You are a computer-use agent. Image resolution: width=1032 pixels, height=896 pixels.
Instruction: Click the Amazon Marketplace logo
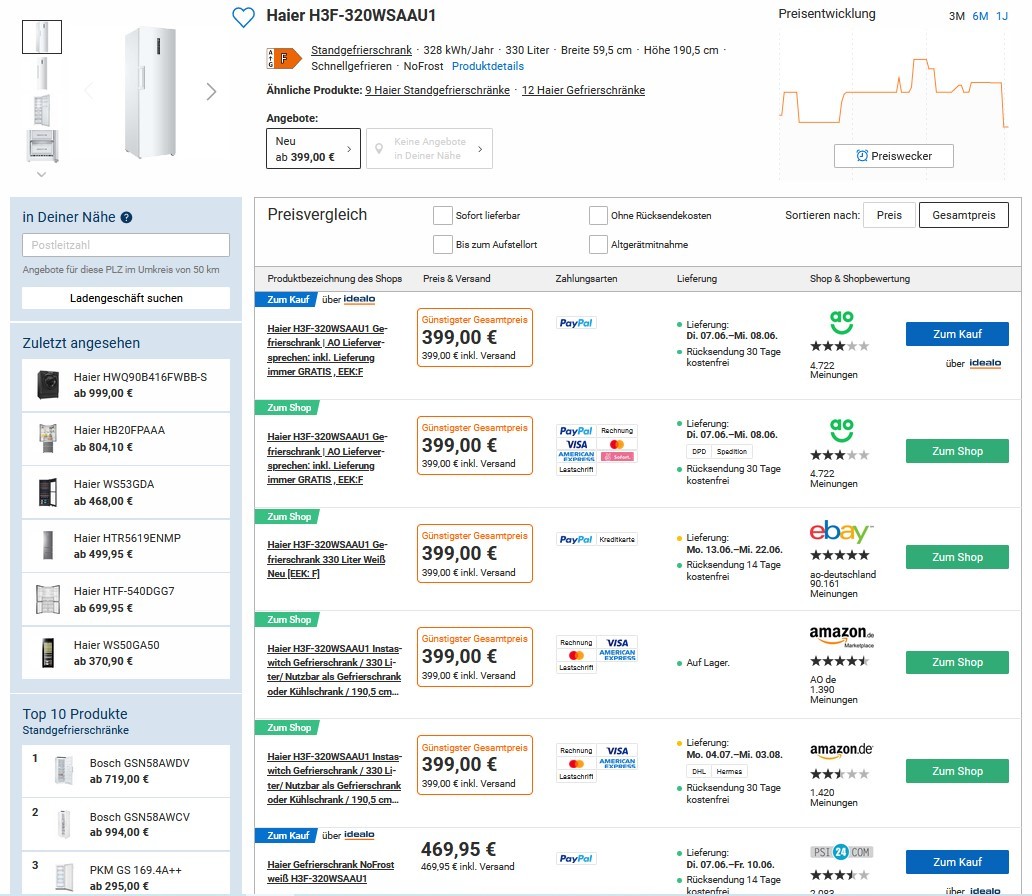[x=842, y=636]
